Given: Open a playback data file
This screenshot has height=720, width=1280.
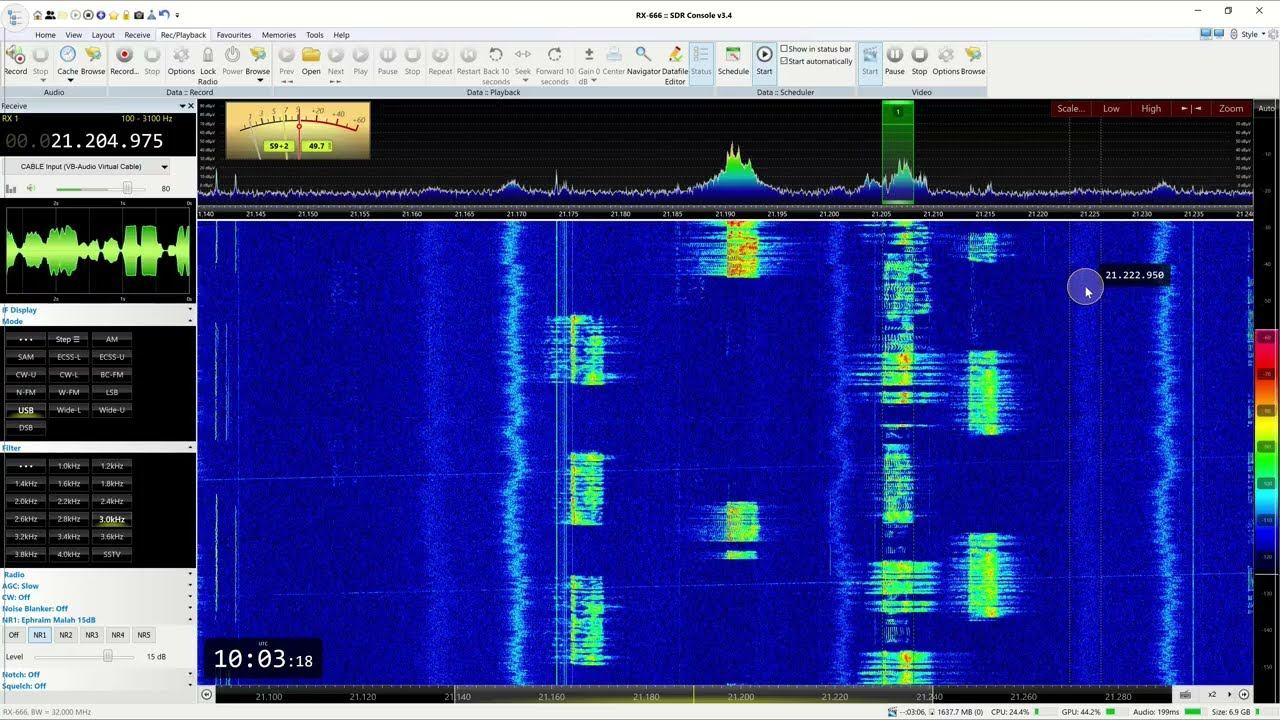Looking at the screenshot, I should click(x=311, y=60).
